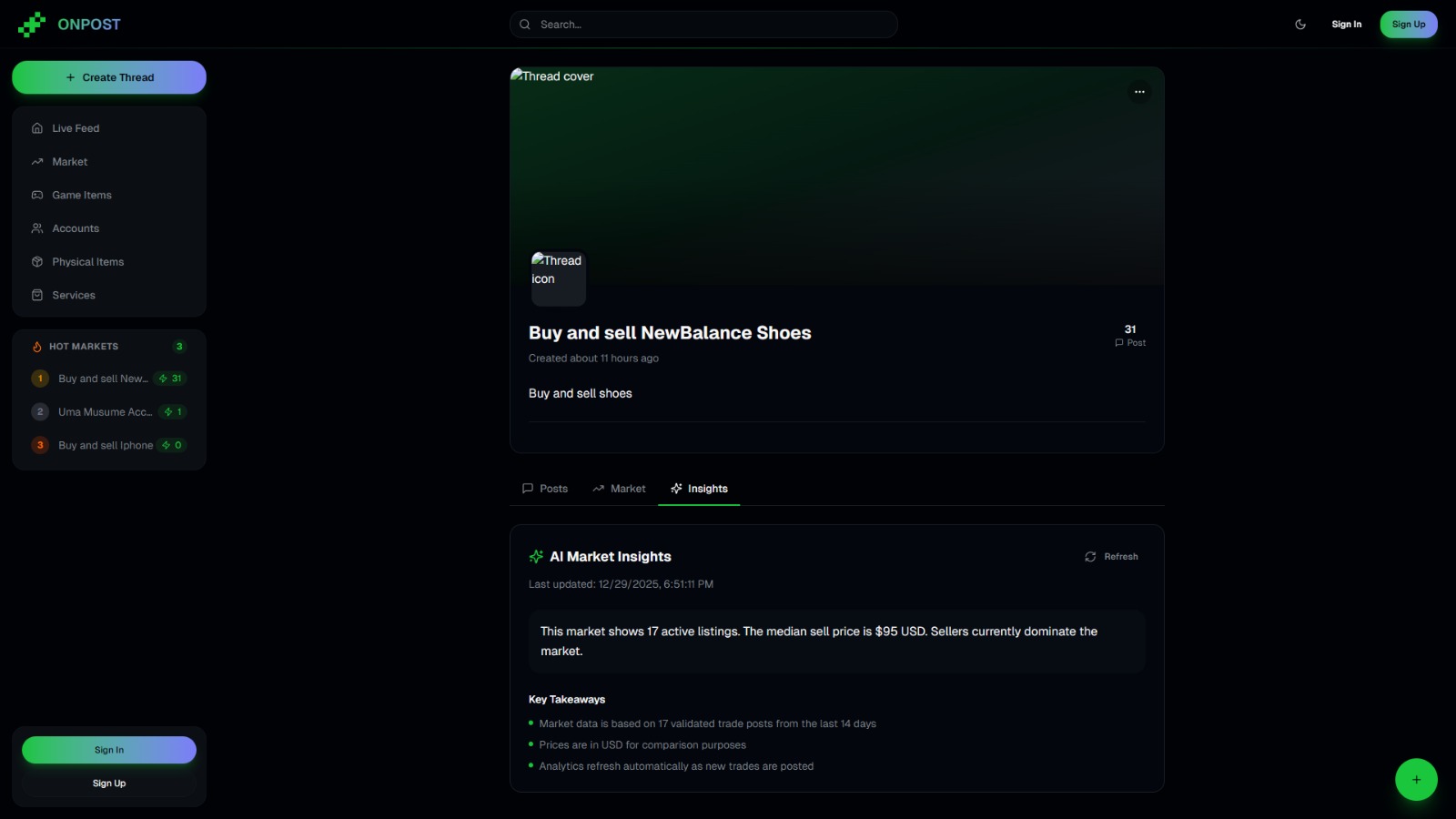Click the 1 post badge for Uma Musume
This screenshot has width=1456, height=819.
click(x=173, y=412)
